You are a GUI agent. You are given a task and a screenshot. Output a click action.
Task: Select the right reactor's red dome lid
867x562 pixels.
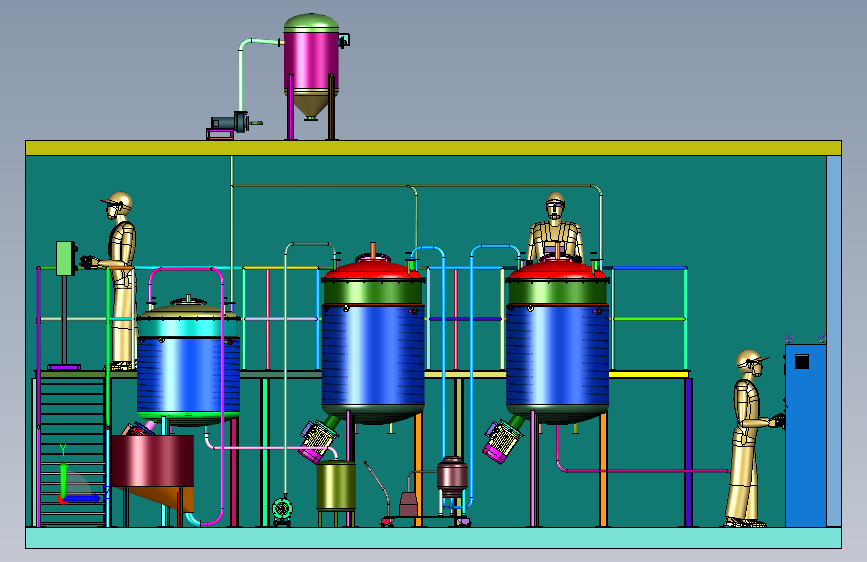click(557, 270)
